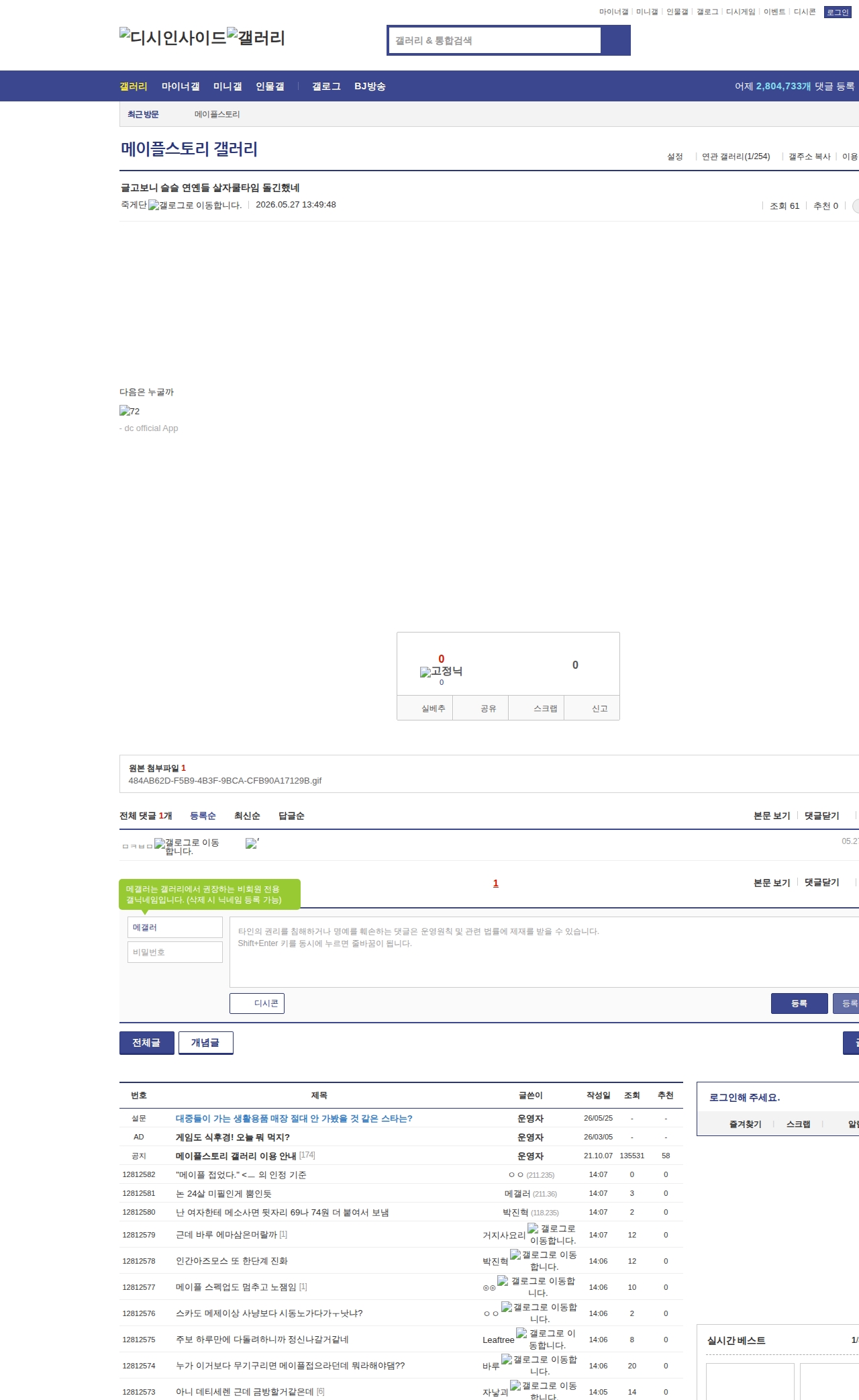
Task: Open gallog icon beside Leaftree
Action: (x=546, y=1339)
